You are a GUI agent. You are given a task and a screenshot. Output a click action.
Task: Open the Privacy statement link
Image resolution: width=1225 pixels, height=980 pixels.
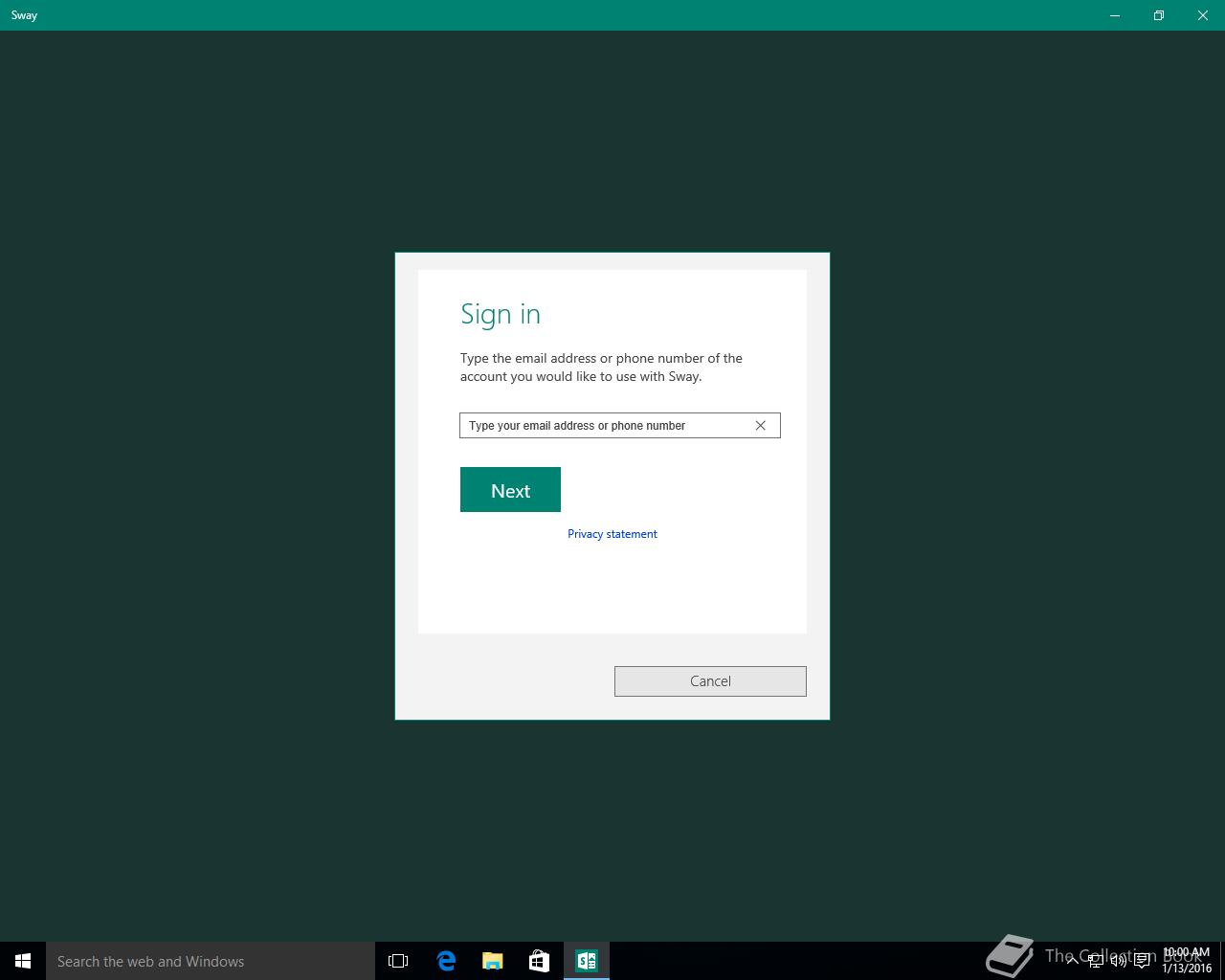612,534
